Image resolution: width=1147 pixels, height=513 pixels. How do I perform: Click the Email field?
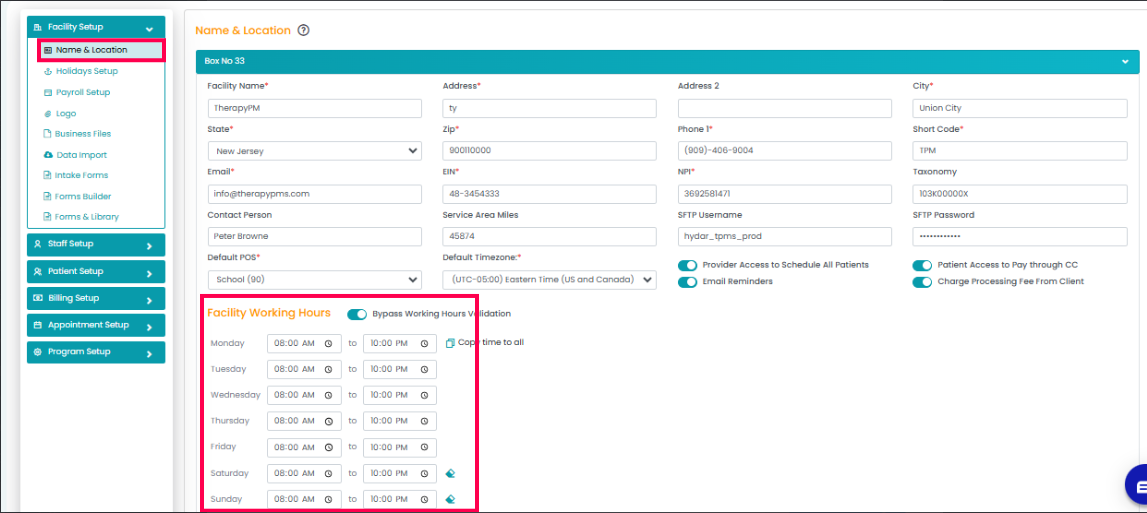(315, 194)
